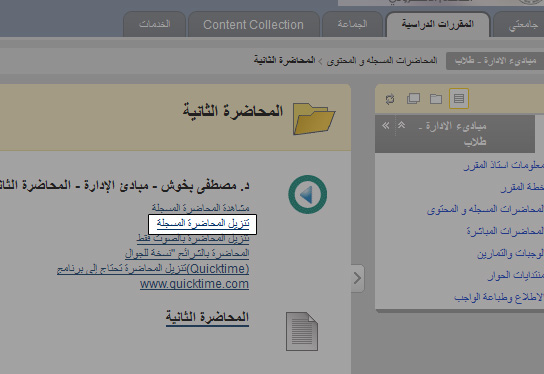Open المحاضرة بالشرائح نسخة للجوال link
Screen dimensions: 544x374
point(187,254)
